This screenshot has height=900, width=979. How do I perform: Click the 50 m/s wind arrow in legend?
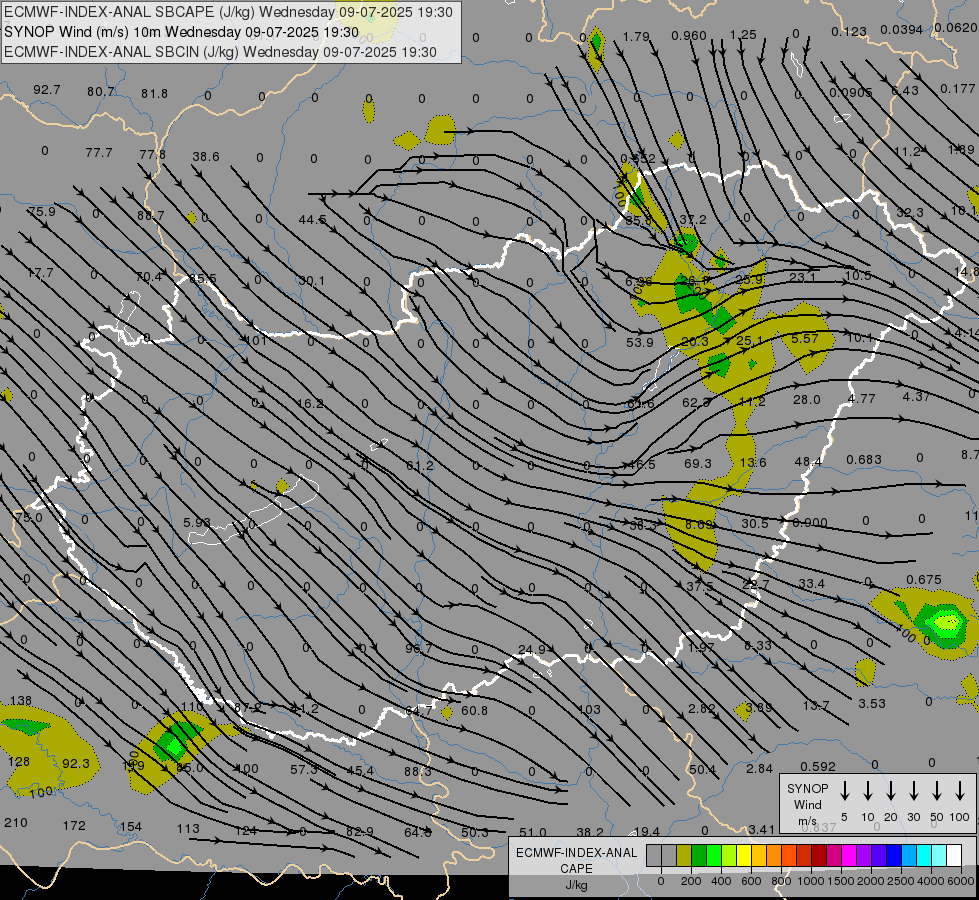[x=937, y=791]
